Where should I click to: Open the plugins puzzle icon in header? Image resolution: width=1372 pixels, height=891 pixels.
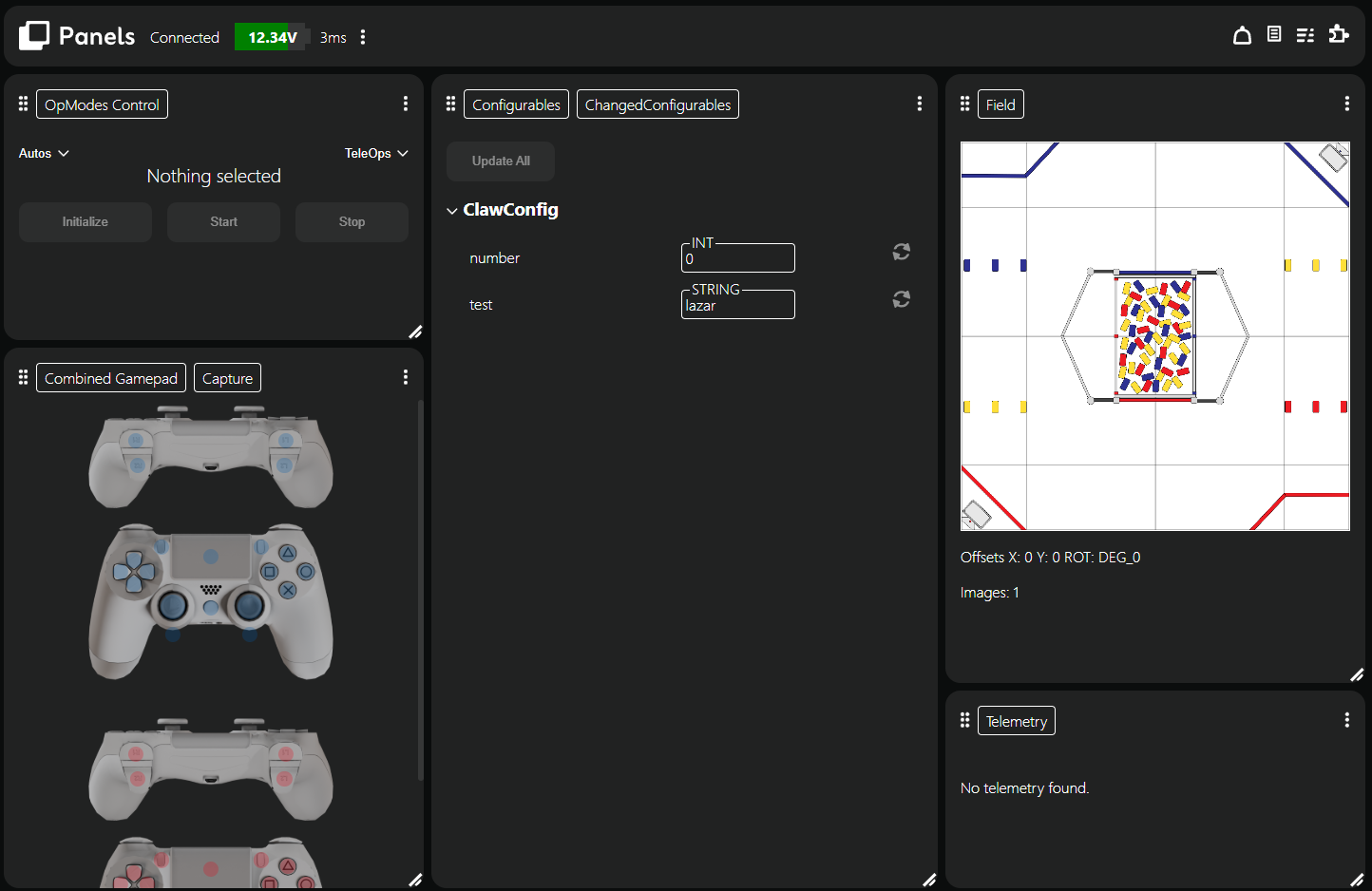point(1338,34)
